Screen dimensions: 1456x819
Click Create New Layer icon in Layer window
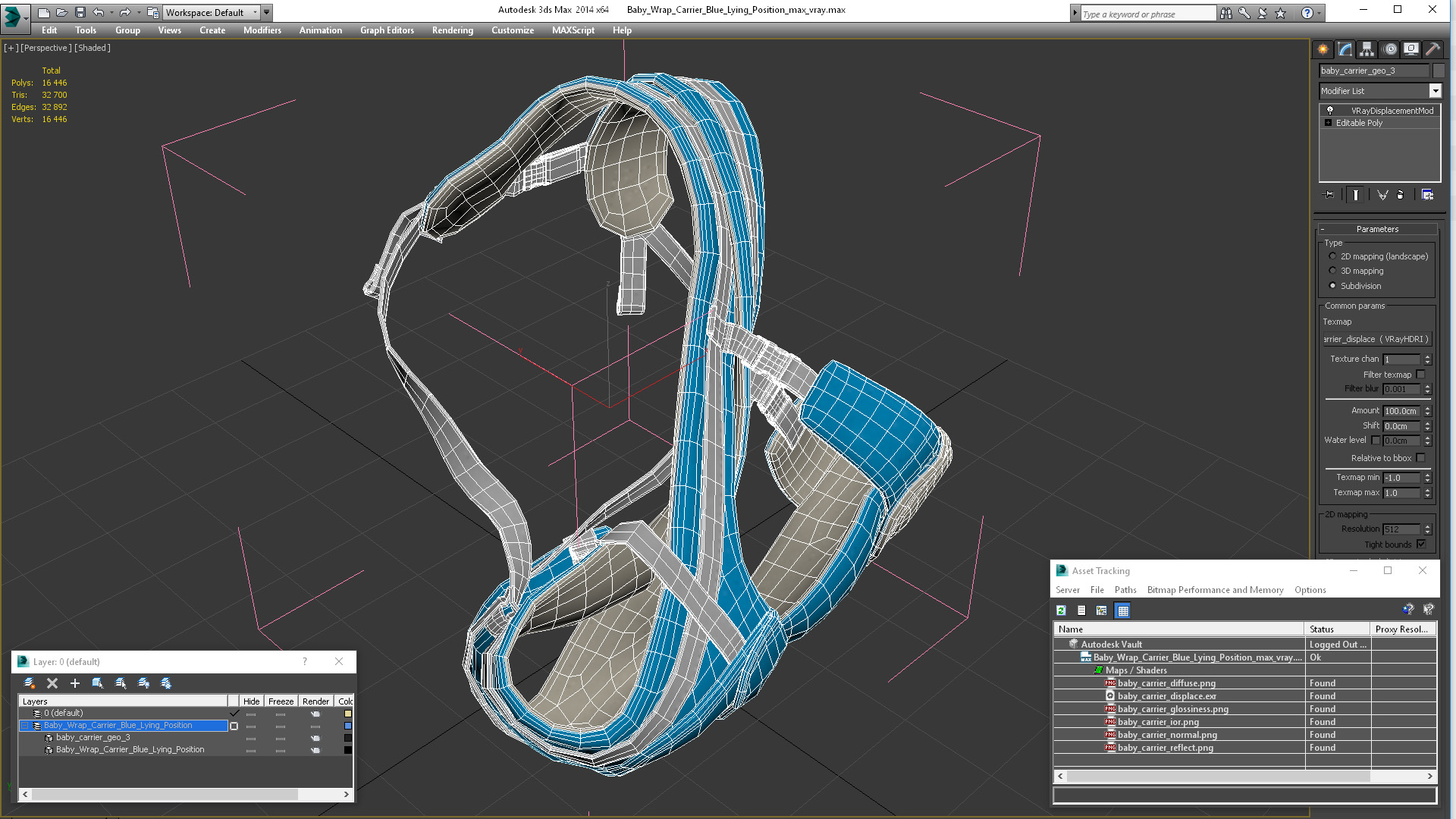[x=29, y=683]
